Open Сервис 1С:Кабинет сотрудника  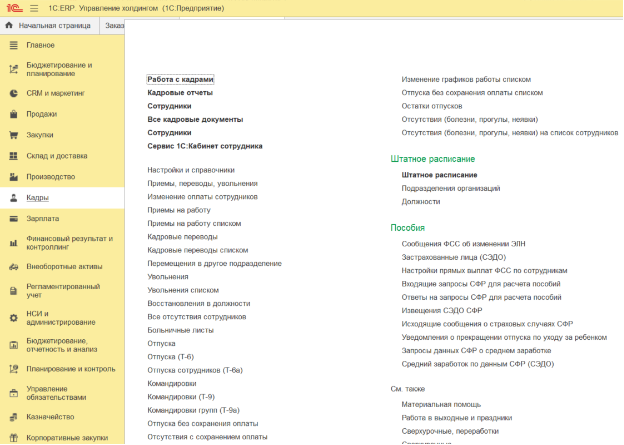[205, 146]
